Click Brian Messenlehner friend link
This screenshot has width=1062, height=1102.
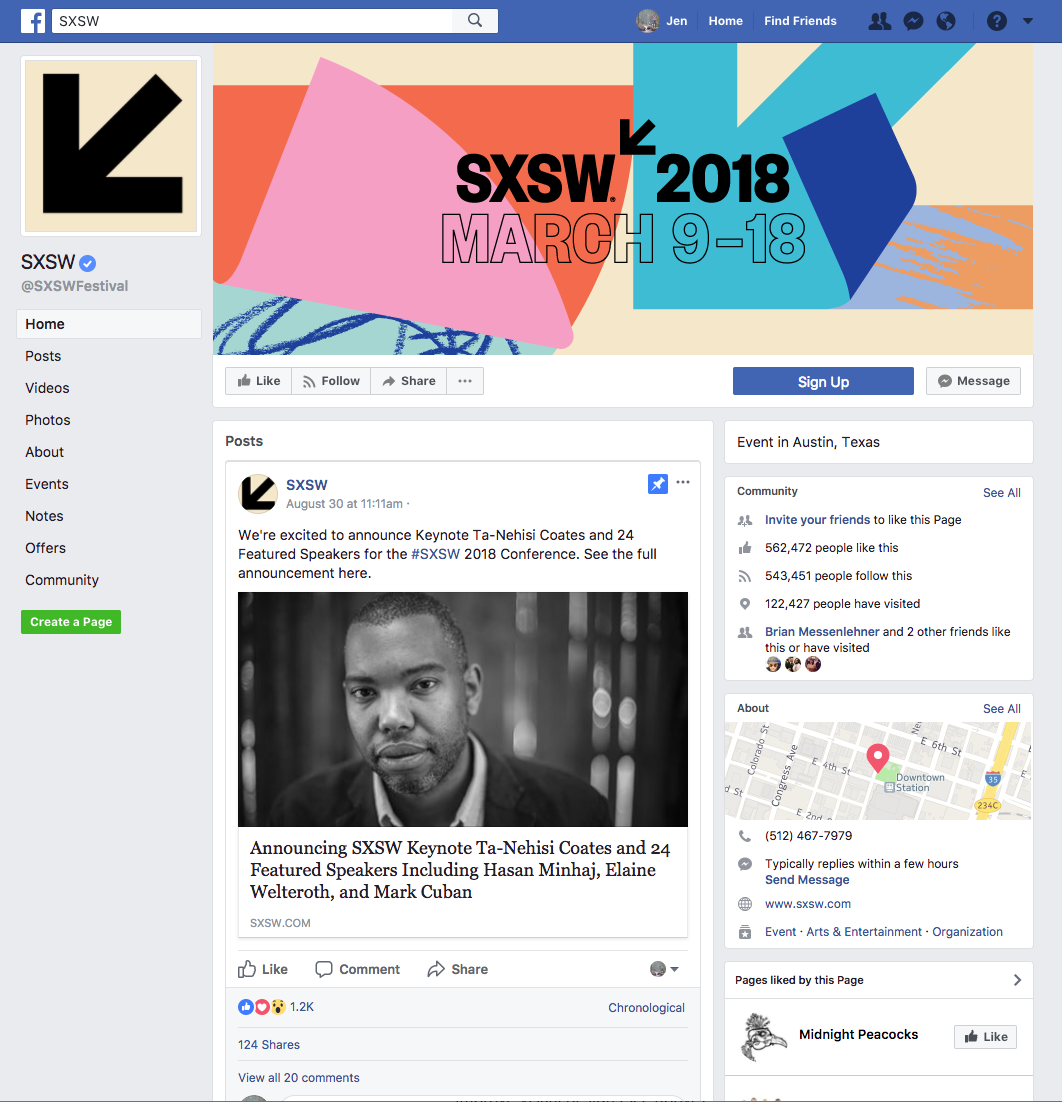click(x=822, y=632)
